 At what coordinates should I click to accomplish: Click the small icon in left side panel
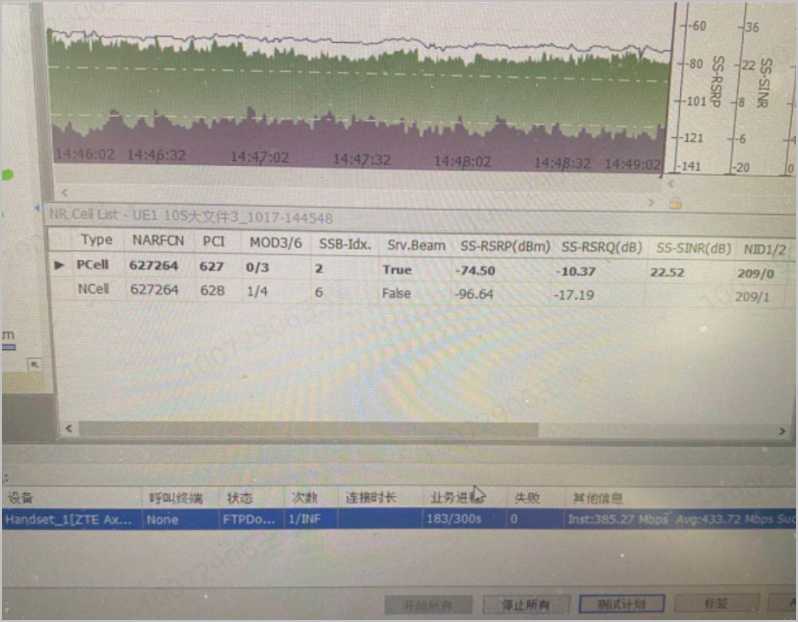click(33, 366)
